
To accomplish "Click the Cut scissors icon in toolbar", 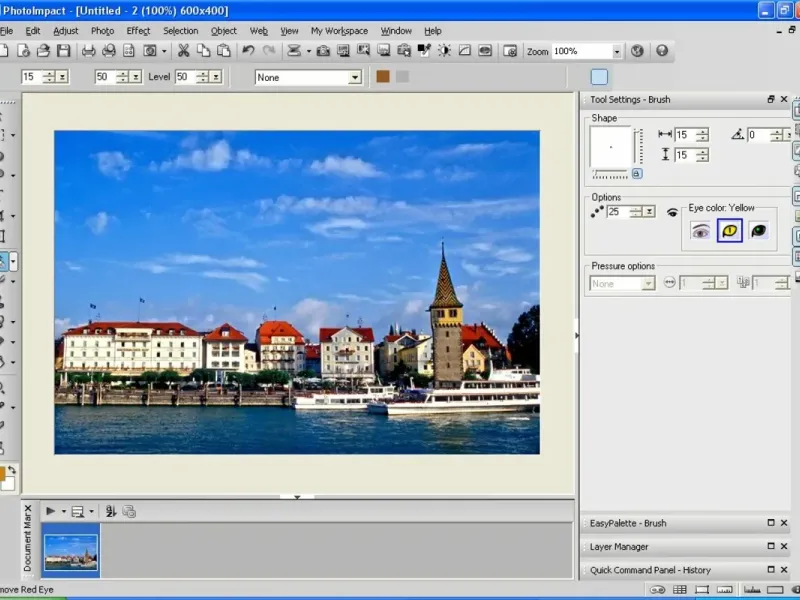I will pos(183,51).
